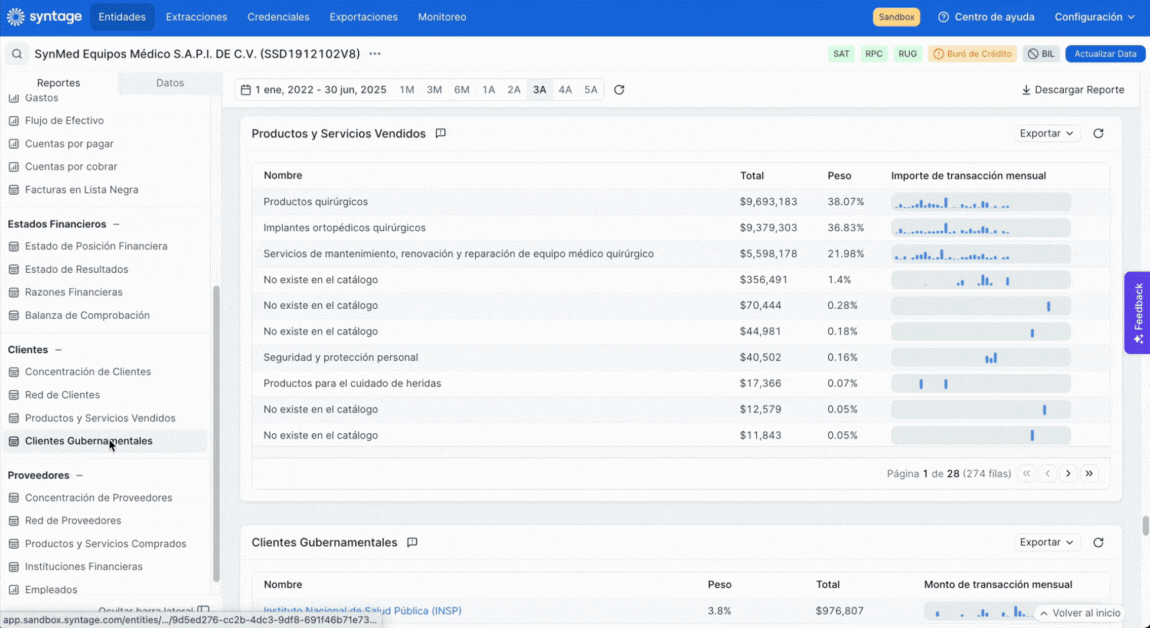Click the sidebar vertical scrollbar
This screenshot has width=1150, height=628.
[x=216, y=433]
